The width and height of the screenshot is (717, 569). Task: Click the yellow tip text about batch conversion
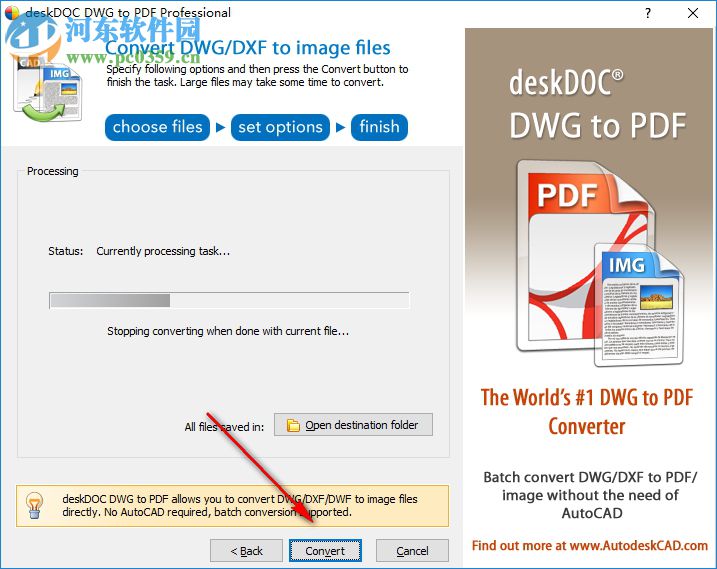pos(240,505)
